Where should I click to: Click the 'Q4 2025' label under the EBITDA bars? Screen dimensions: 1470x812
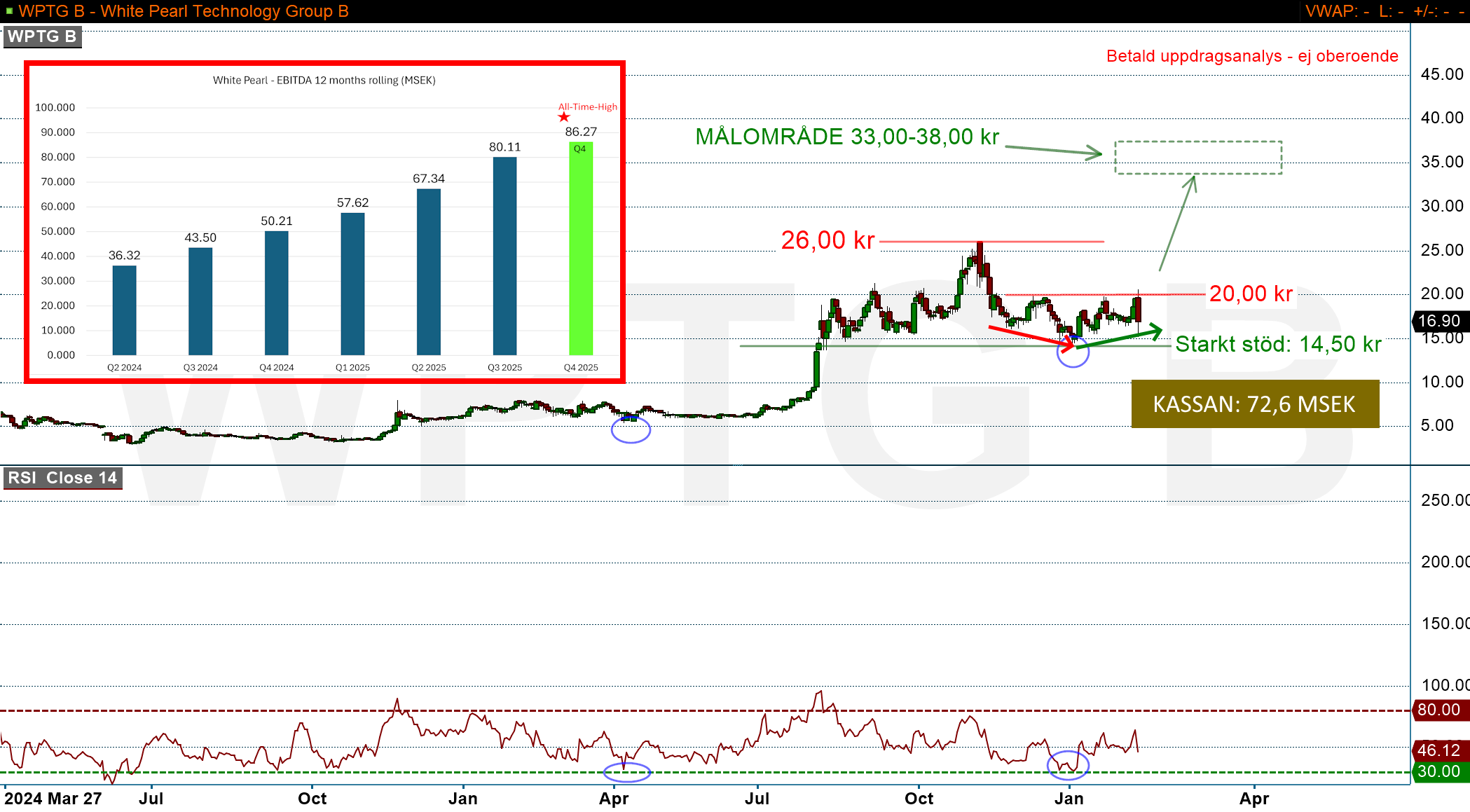point(581,368)
